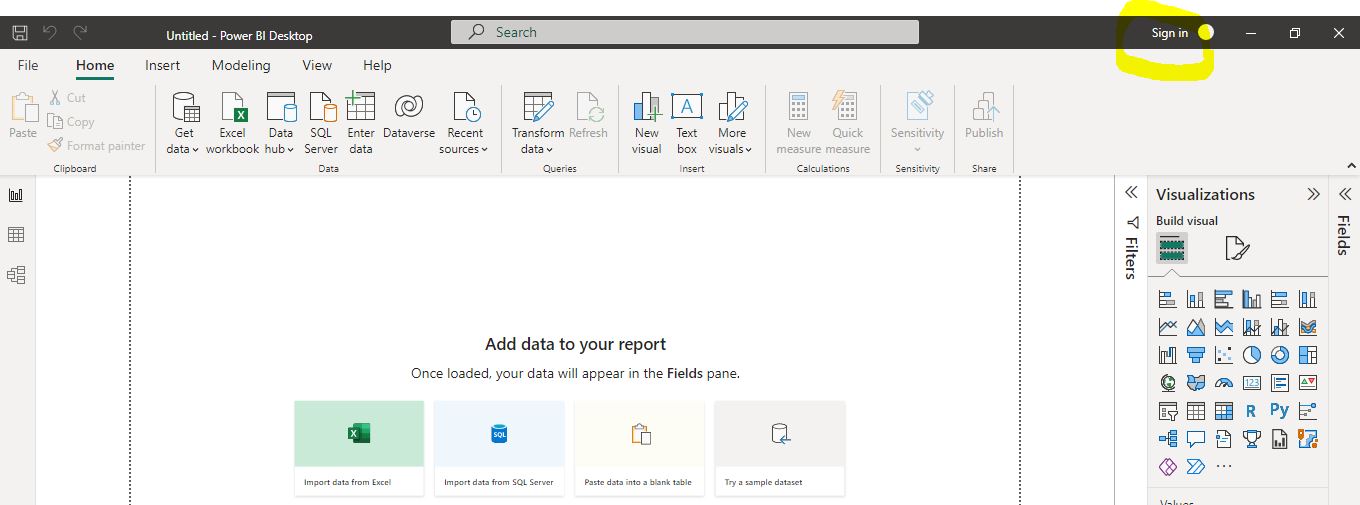Image resolution: width=1360 pixels, height=505 pixels.
Task: Add a Power Apps visual
Action: [x=1167, y=466]
